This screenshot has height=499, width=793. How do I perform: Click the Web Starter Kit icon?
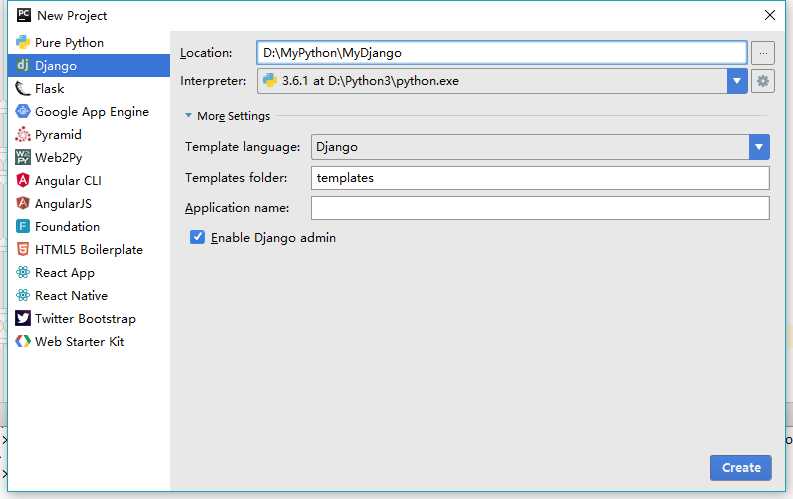click(23, 341)
